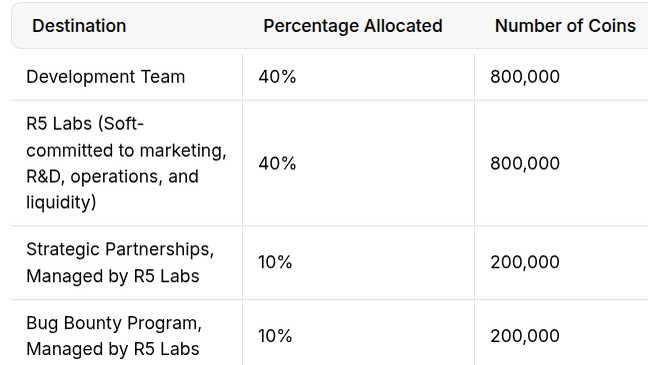The height and width of the screenshot is (365, 648).
Task: Click the Strategic Partnerships destination cell
Action: [126, 263]
